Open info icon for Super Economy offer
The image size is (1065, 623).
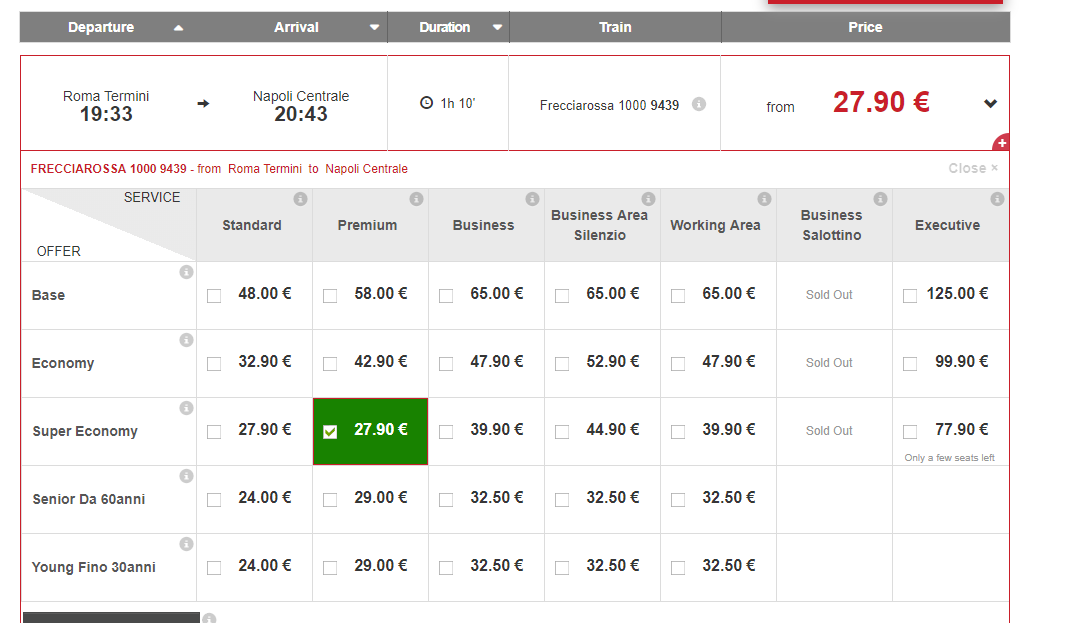186,408
